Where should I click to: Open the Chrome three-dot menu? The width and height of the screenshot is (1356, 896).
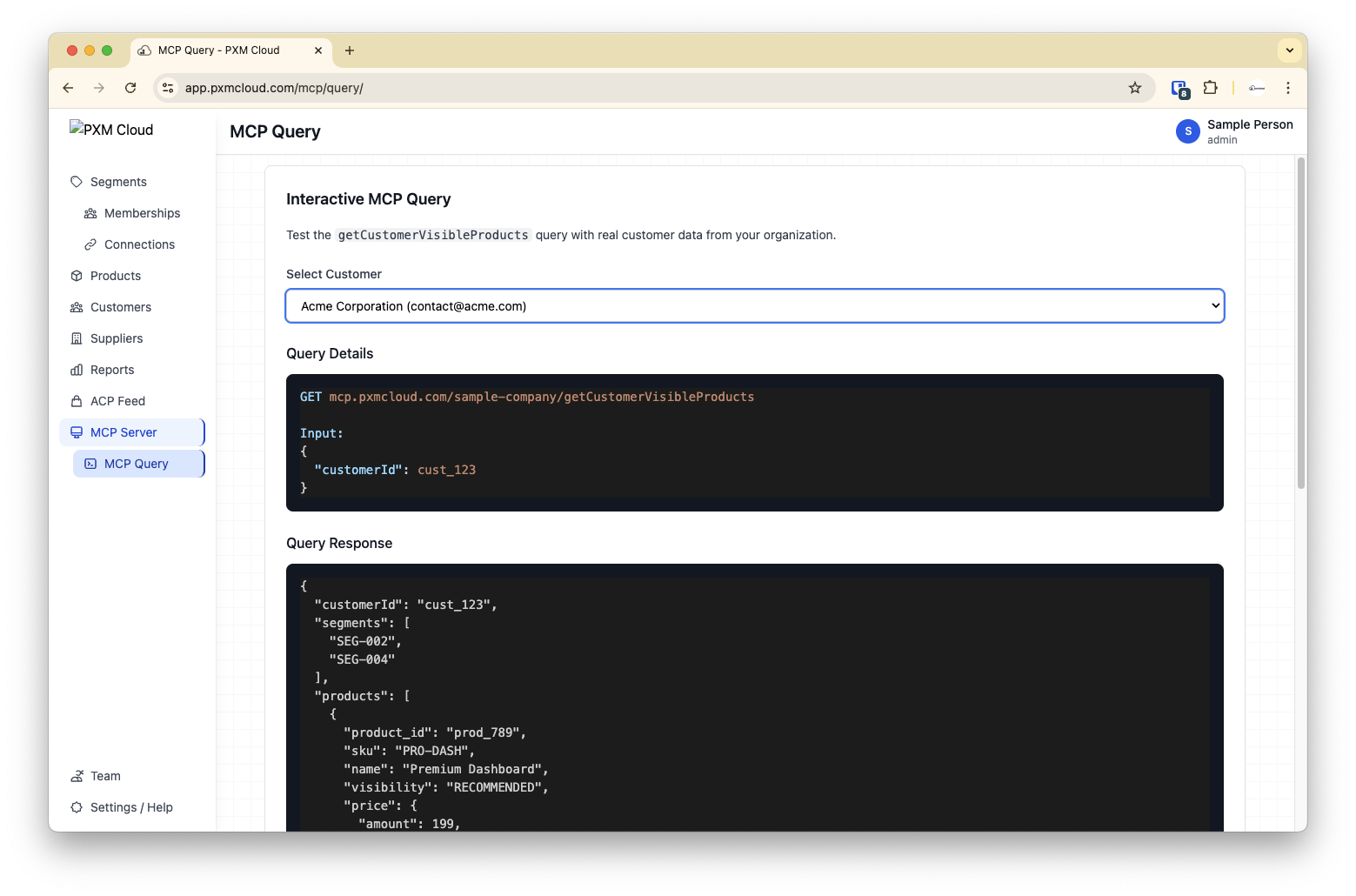coord(1288,88)
